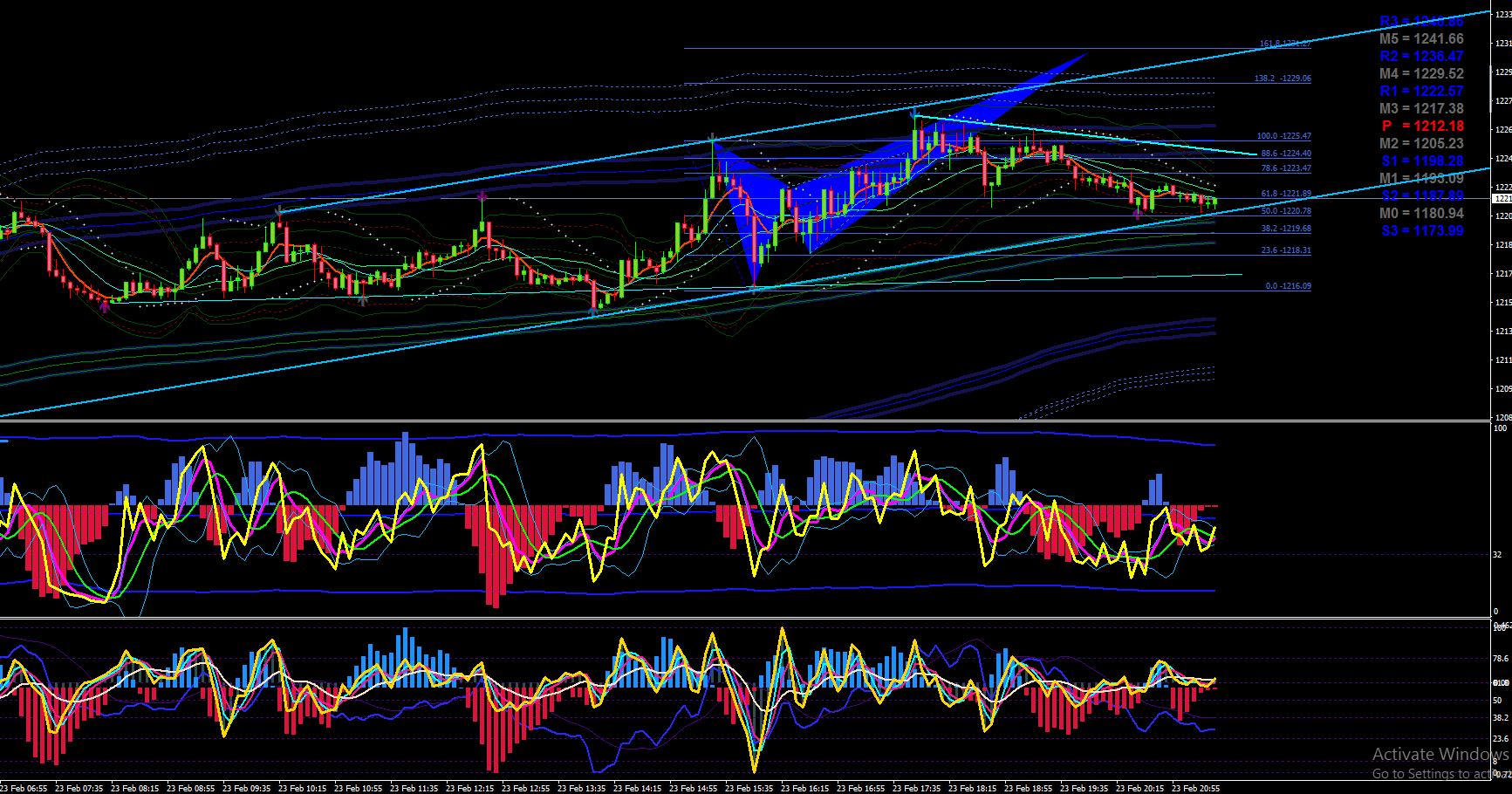Viewport: 1512px width, 794px height.
Task: Select the 32 level on middle indicator scale
Action: [1497, 554]
